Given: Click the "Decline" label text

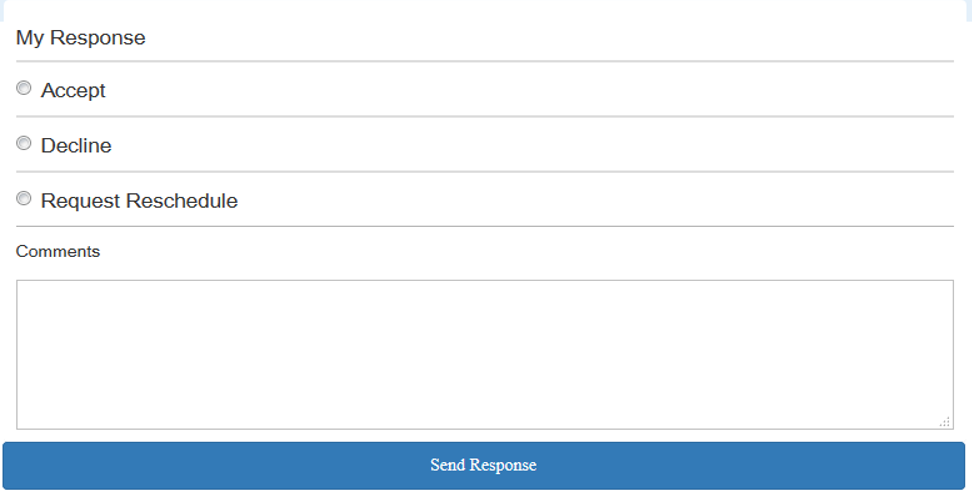Looking at the screenshot, I should 76,146.
